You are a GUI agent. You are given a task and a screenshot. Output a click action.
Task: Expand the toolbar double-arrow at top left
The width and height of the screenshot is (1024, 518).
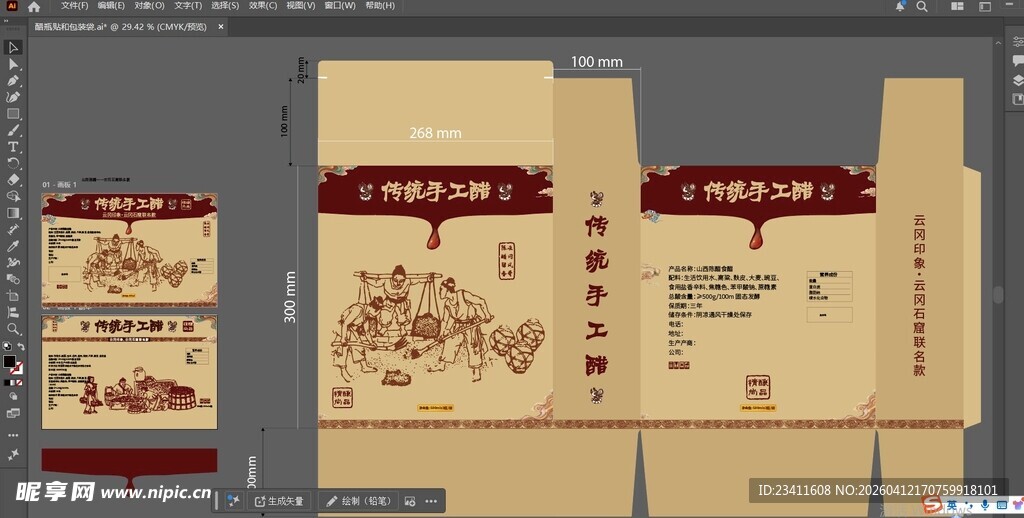7,22
